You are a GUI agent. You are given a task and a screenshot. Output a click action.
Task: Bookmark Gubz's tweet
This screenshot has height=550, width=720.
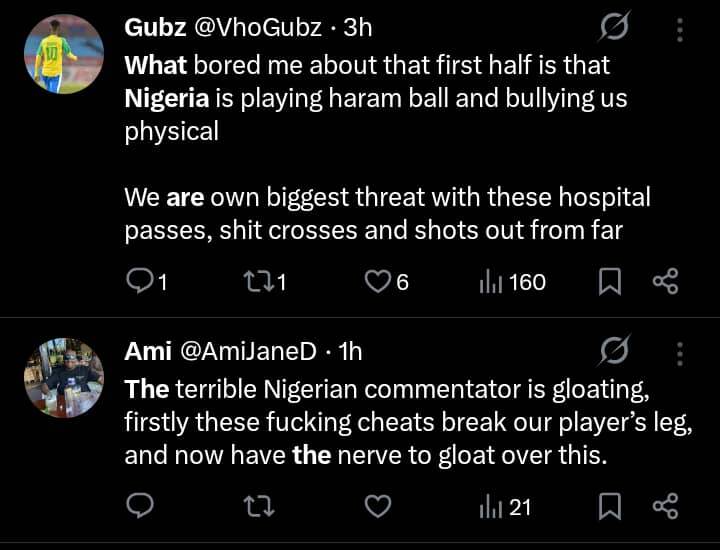(610, 282)
